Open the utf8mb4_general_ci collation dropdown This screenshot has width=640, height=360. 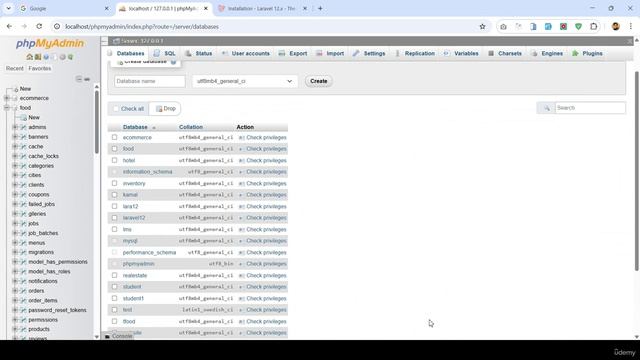click(244, 81)
